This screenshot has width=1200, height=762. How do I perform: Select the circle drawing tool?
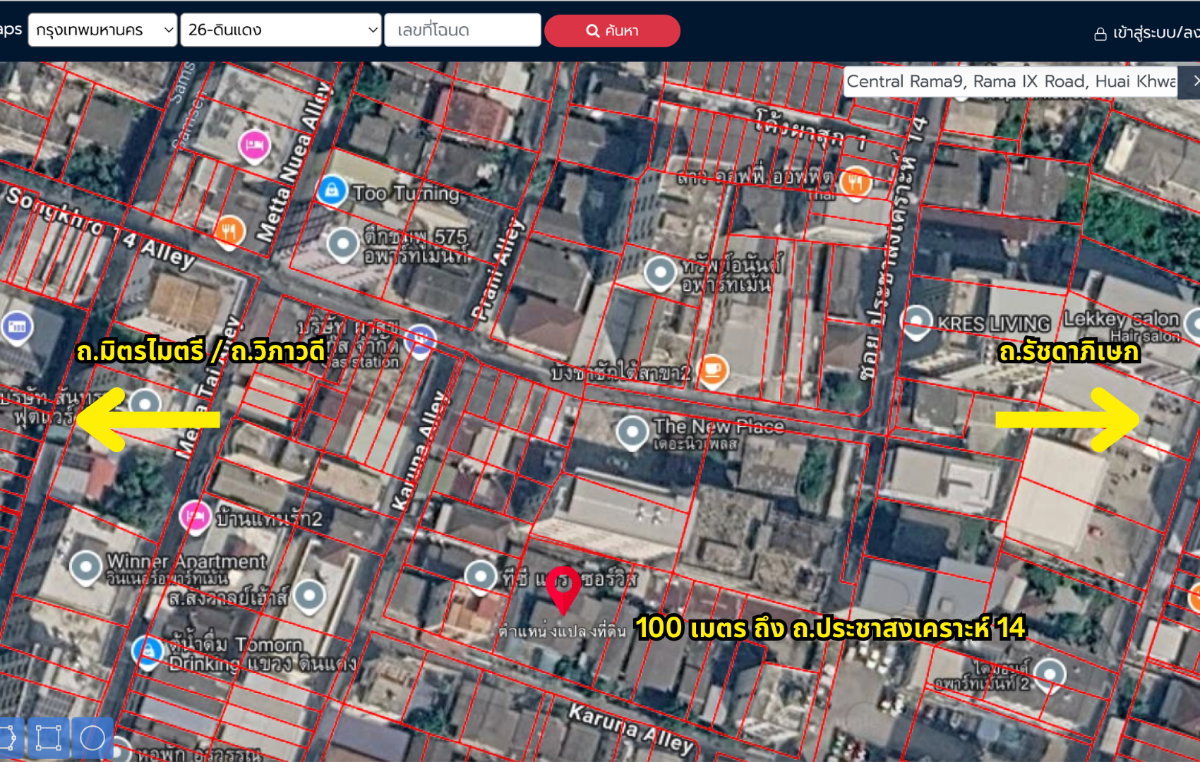pyautogui.click(x=92, y=738)
